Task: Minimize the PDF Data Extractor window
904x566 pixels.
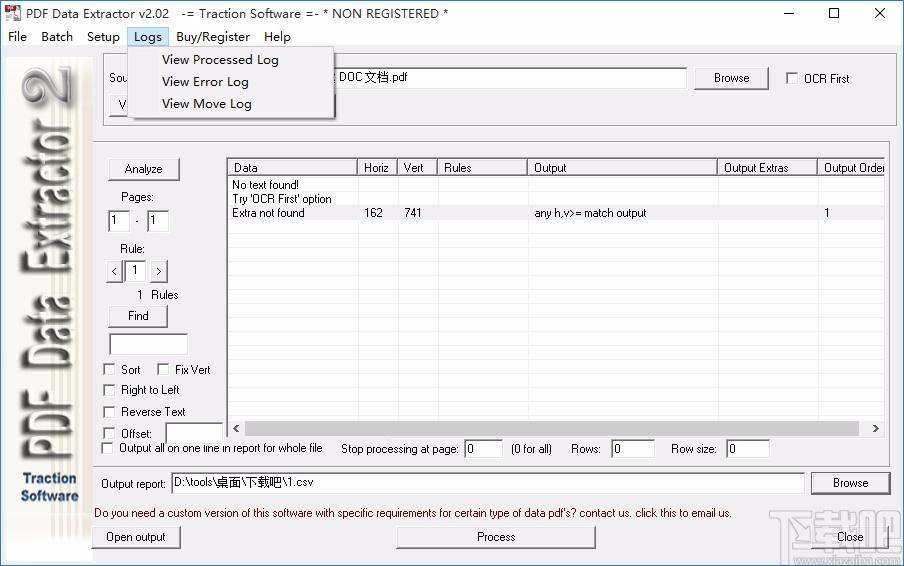Action: pos(789,13)
